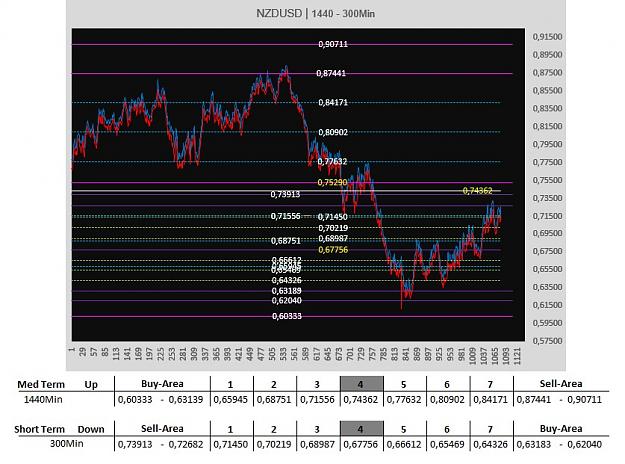This screenshot has height=464, width=625.
Task: Click the 225 tick on the time axis
Action: (161, 354)
